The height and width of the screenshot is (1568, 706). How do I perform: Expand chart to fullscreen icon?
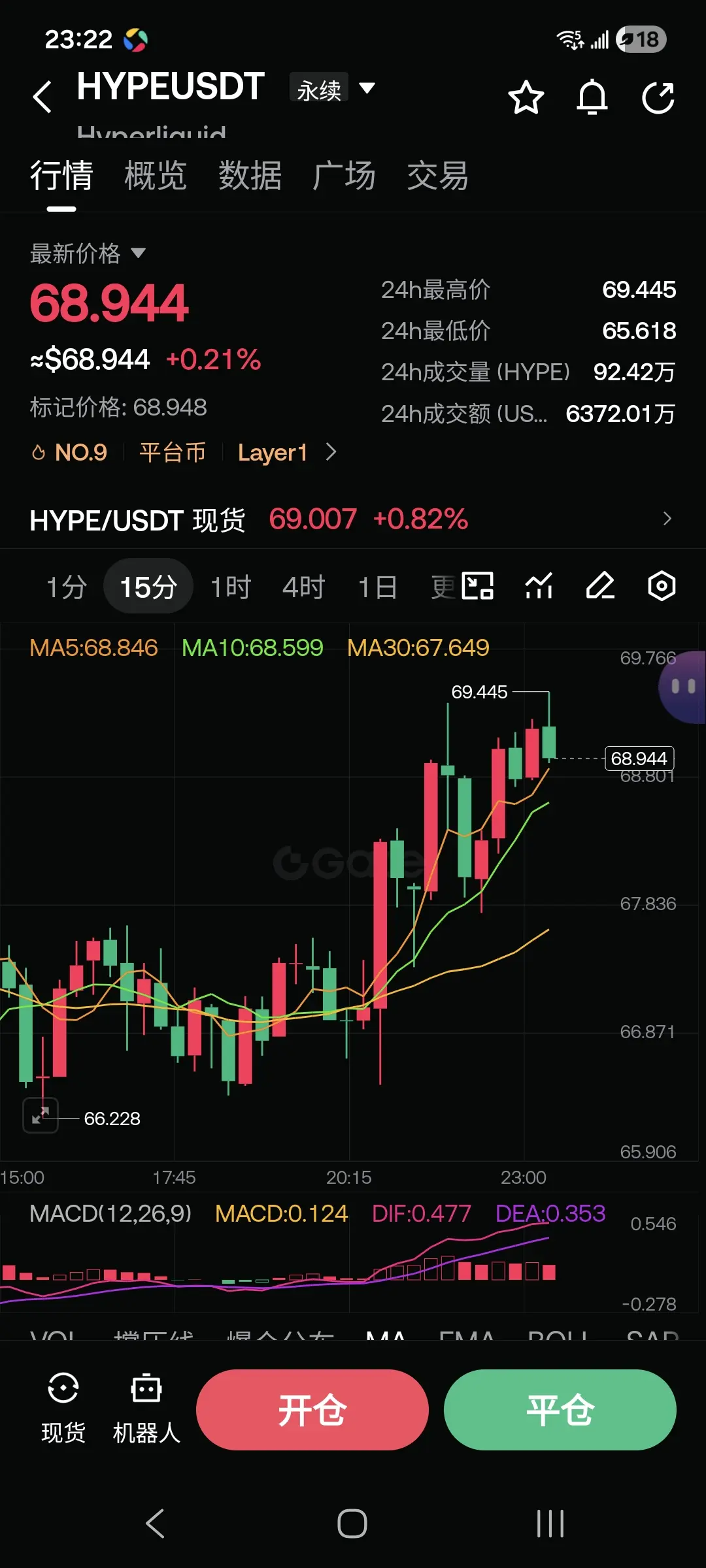(41, 1115)
